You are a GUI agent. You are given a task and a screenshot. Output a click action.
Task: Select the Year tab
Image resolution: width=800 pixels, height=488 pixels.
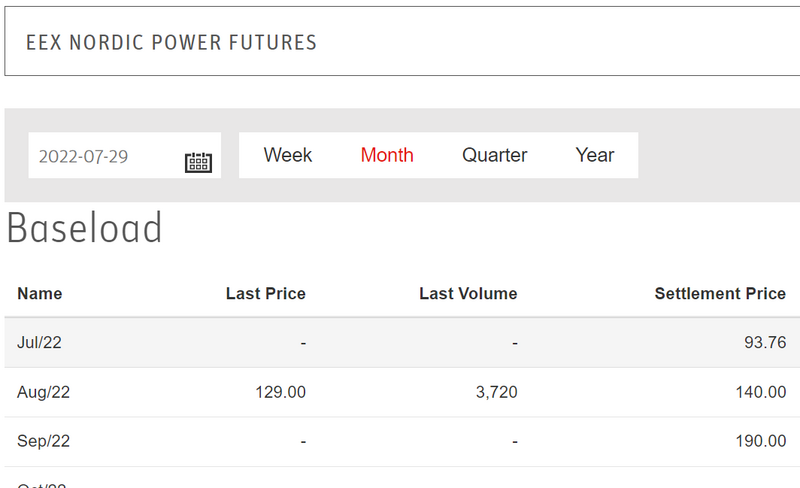595,155
